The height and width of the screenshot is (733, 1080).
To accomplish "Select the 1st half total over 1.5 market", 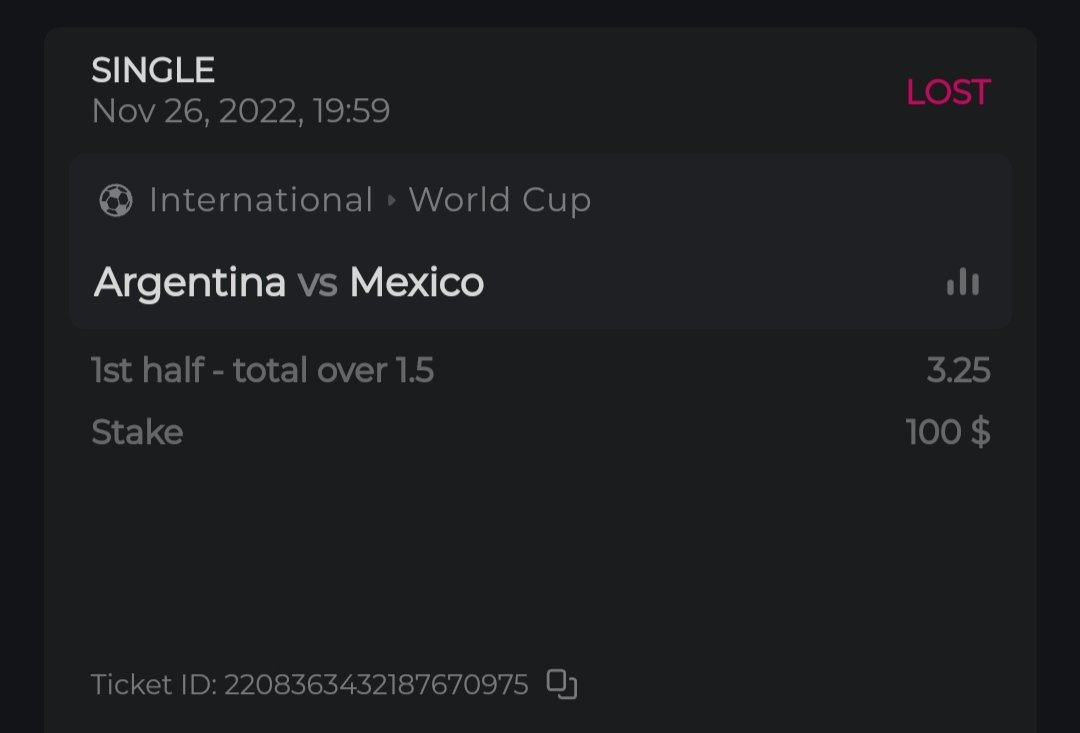I will point(262,371).
